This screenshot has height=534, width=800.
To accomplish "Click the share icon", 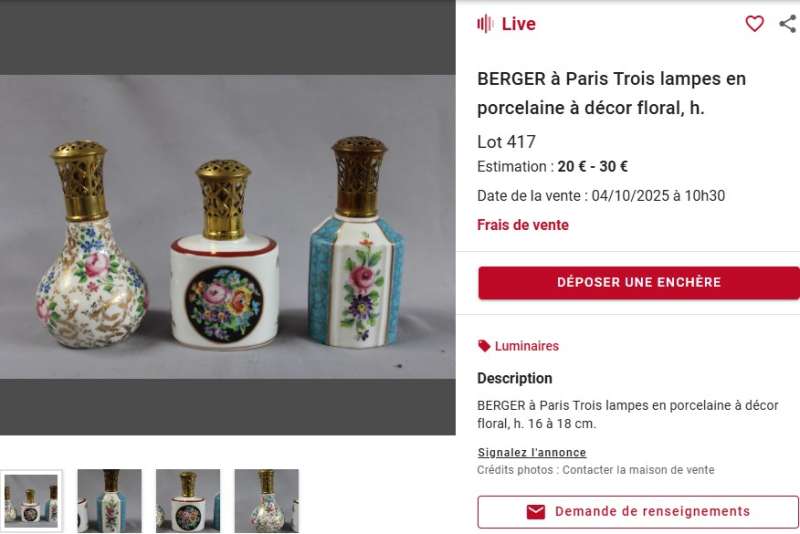I will click(x=788, y=24).
